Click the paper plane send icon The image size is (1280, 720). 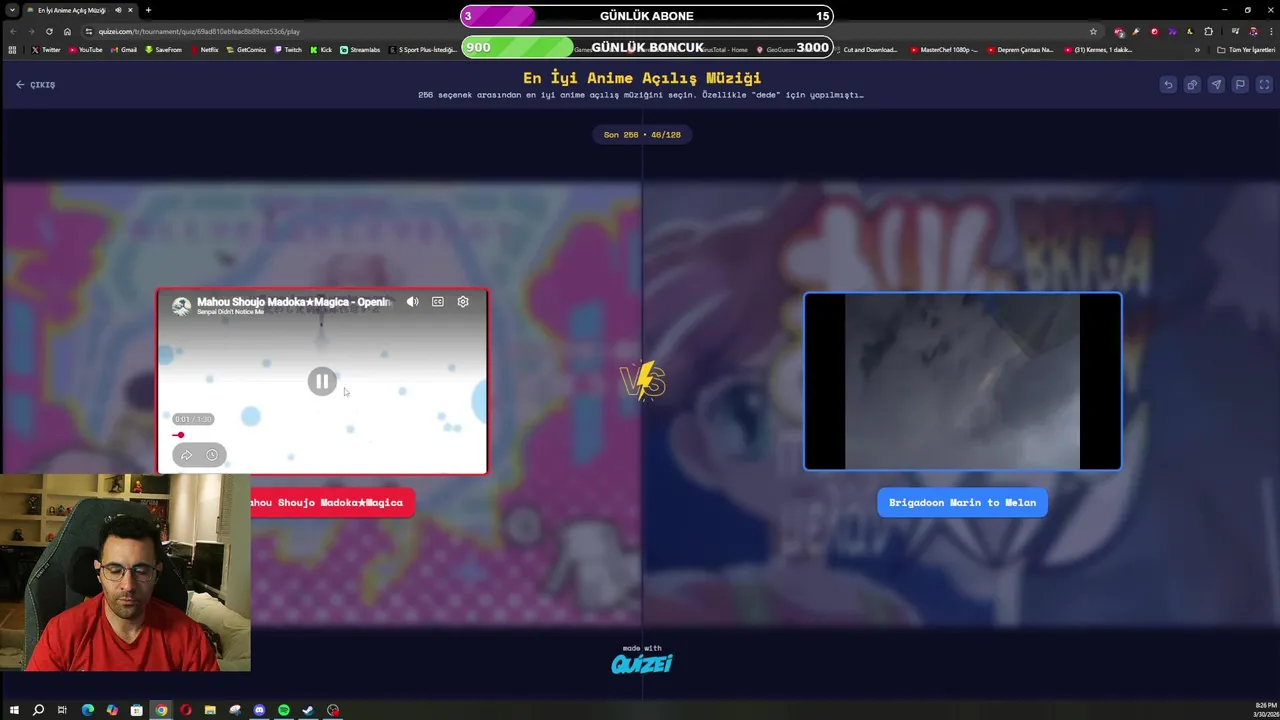[x=1216, y=85]
